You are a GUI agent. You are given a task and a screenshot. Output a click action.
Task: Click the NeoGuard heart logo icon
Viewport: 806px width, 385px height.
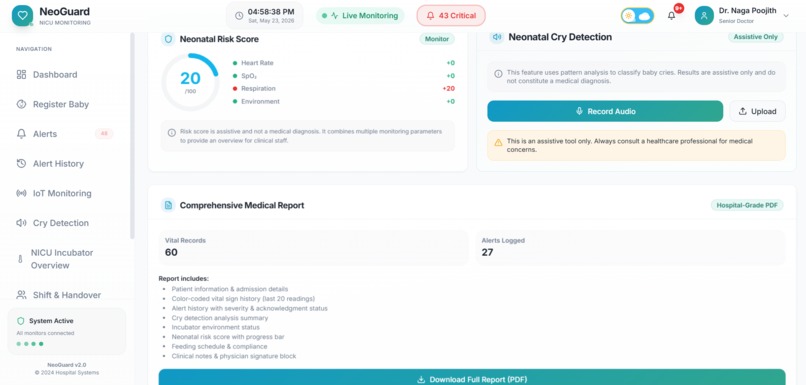22,16
